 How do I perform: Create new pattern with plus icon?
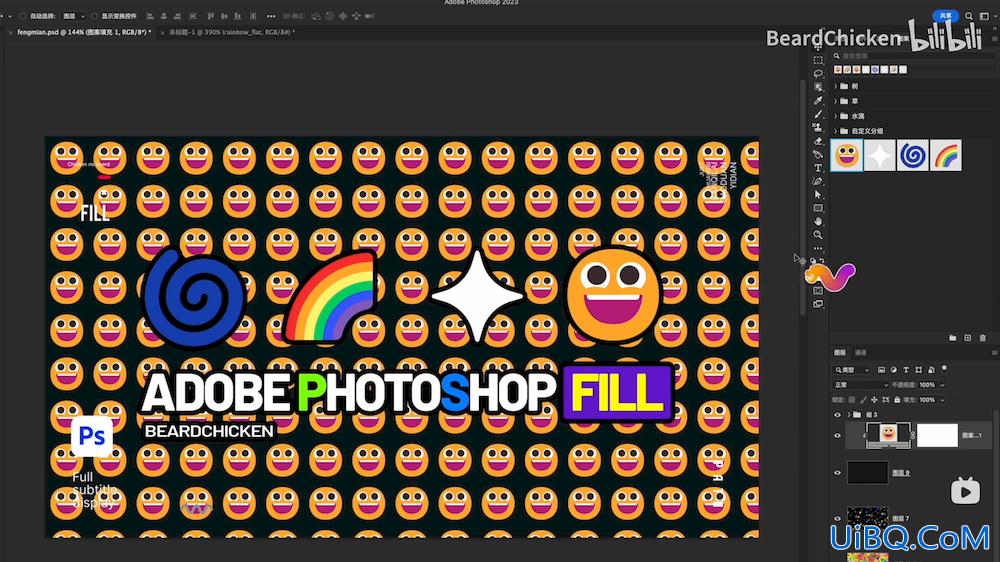click(x=967, y=337)
